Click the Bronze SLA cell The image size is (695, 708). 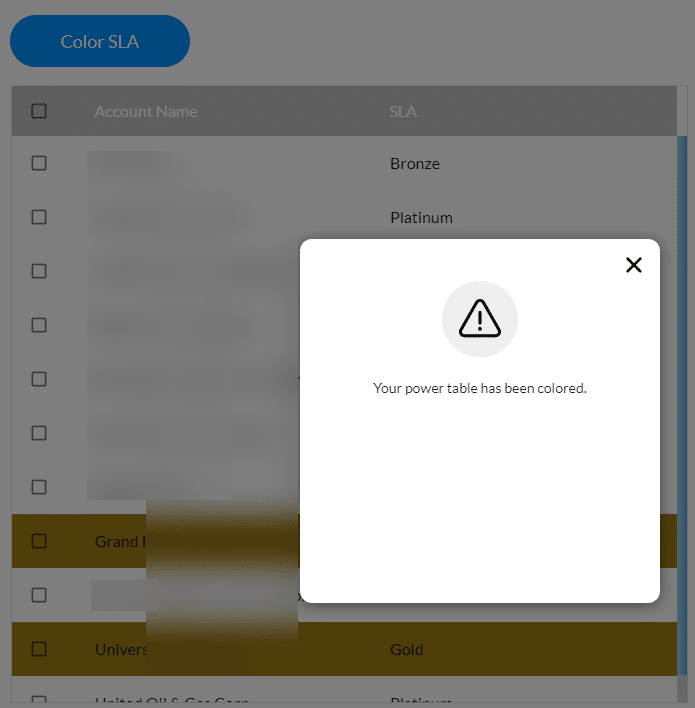click(415, 163)
